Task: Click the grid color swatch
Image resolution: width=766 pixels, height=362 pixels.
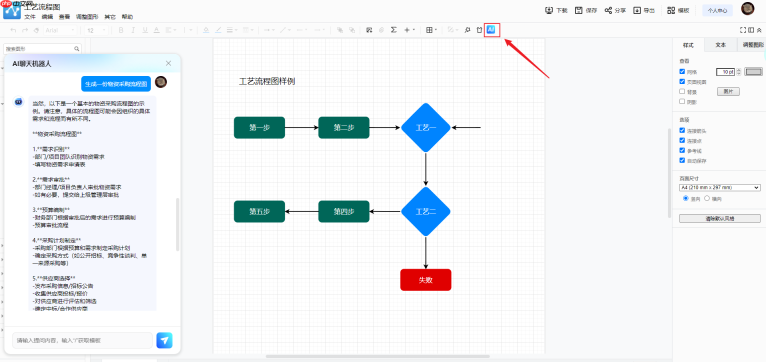Action: (x=753, y=72)
